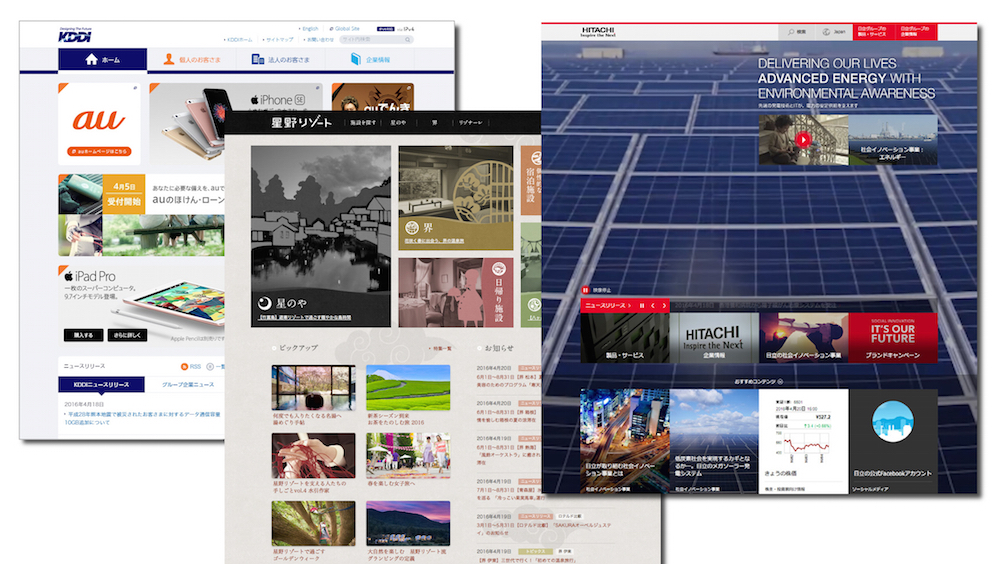Image resolution: width=1000 pixels, height=564 pixels.
Task: Open 企業情報 tab on KDDI site
Action: (x=370, y=59)
